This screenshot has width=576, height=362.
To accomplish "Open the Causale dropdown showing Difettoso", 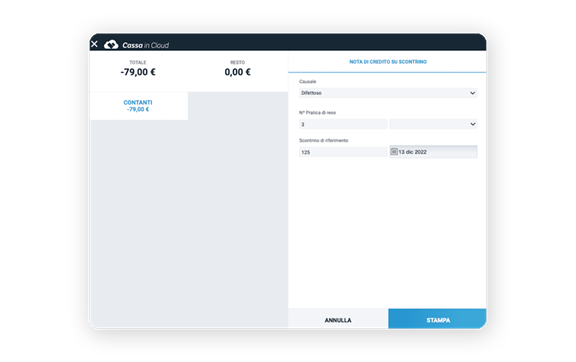I will click(x=388, y=93).
